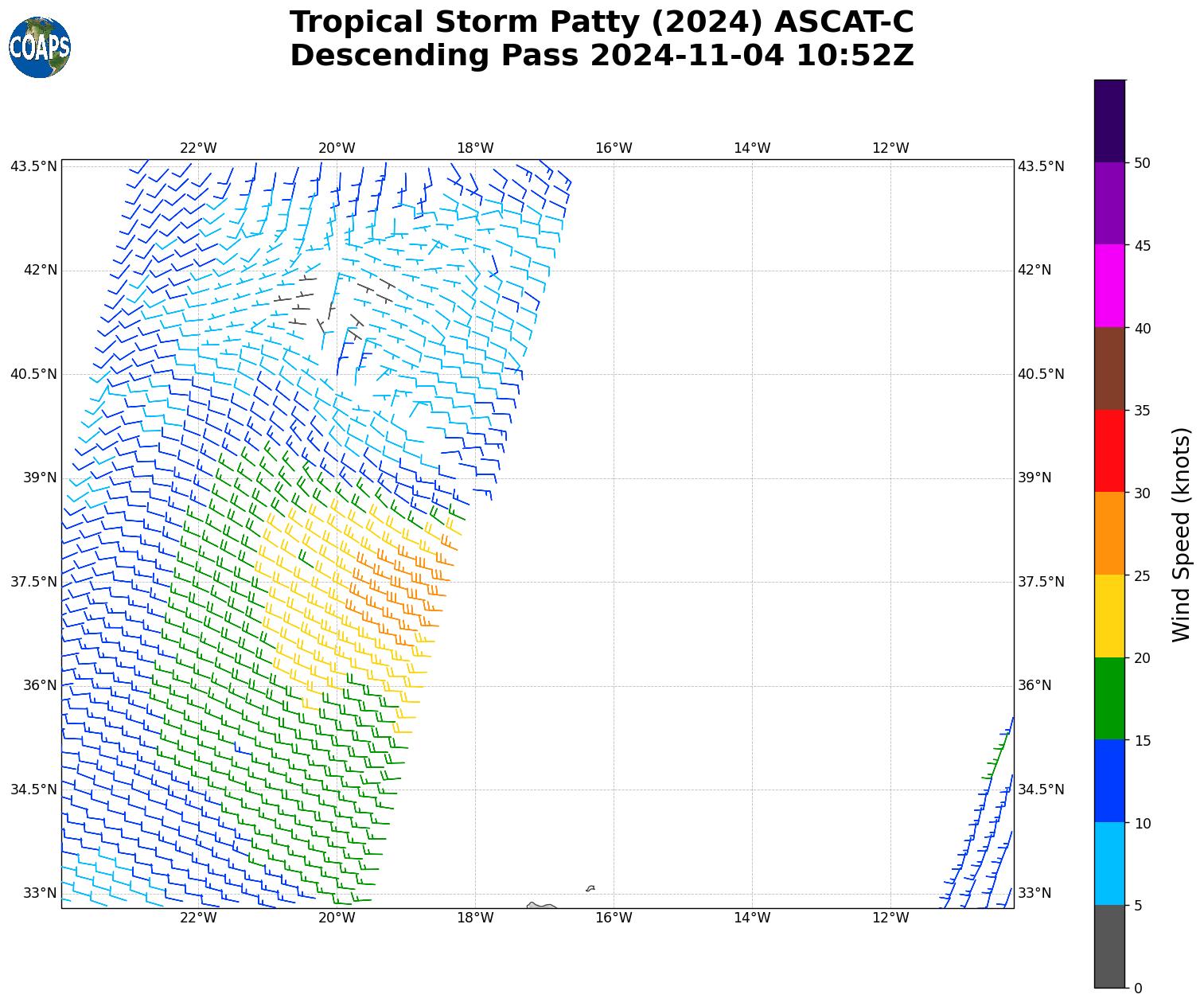Click the dark purple above-50 knots band
This screenshot has height=1006, width=1204.
(x=1109, y=121)
